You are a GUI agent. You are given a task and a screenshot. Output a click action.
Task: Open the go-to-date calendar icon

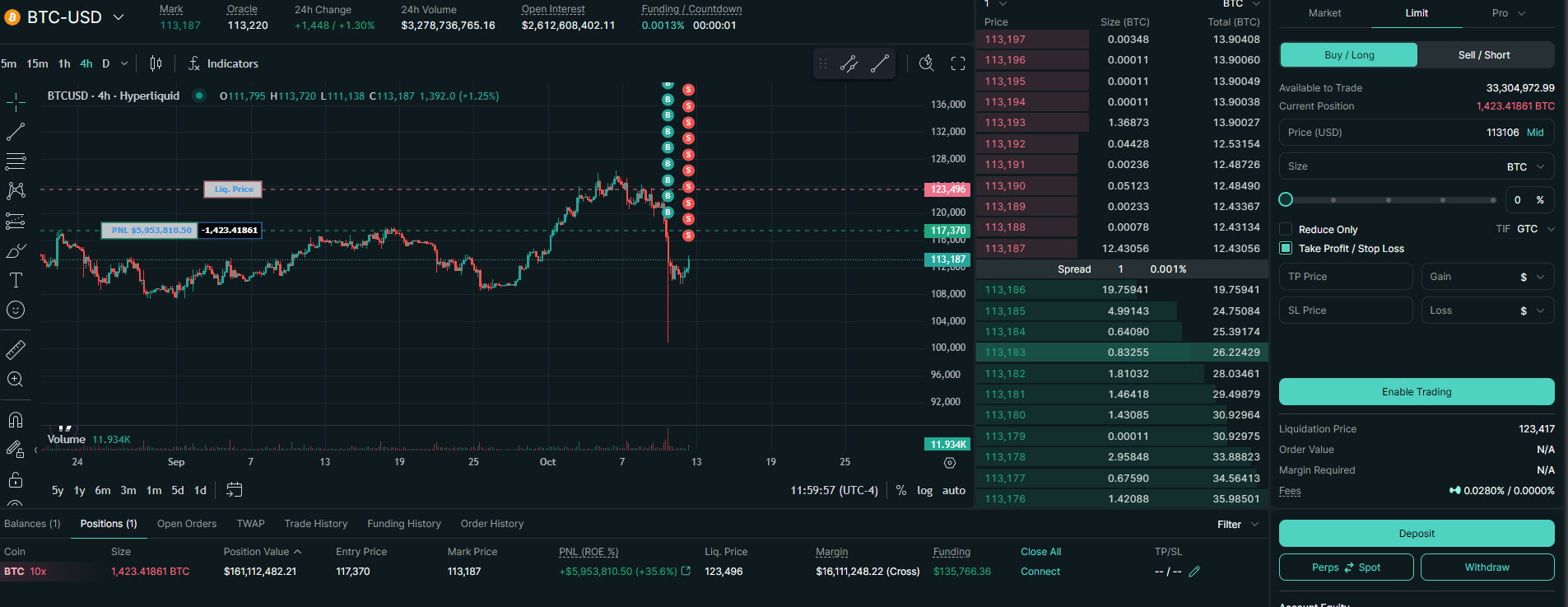tap(235, 490)
